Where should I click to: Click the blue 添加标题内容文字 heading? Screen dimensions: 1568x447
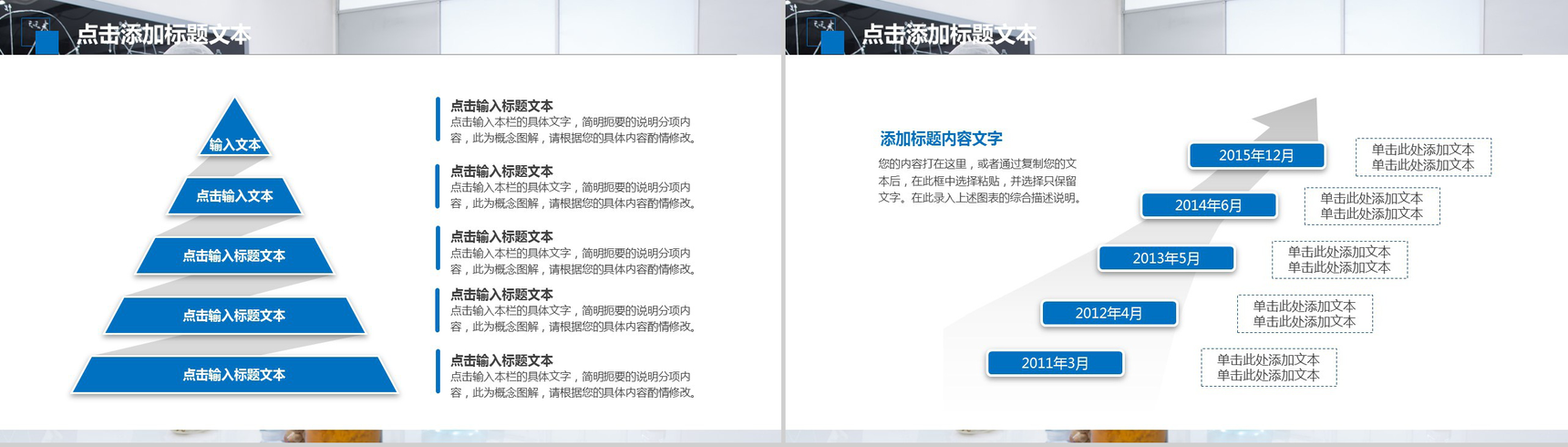[941, 139]
